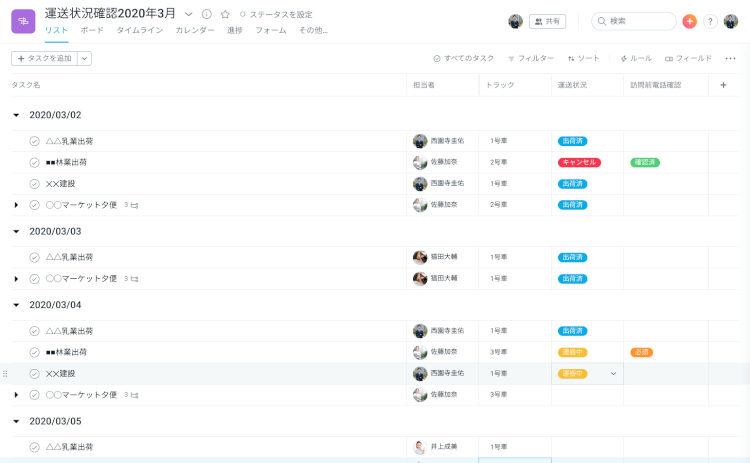Viewport: 750px width, 463px height.
Task: Switch to the ボード tab
Action: 92,31
